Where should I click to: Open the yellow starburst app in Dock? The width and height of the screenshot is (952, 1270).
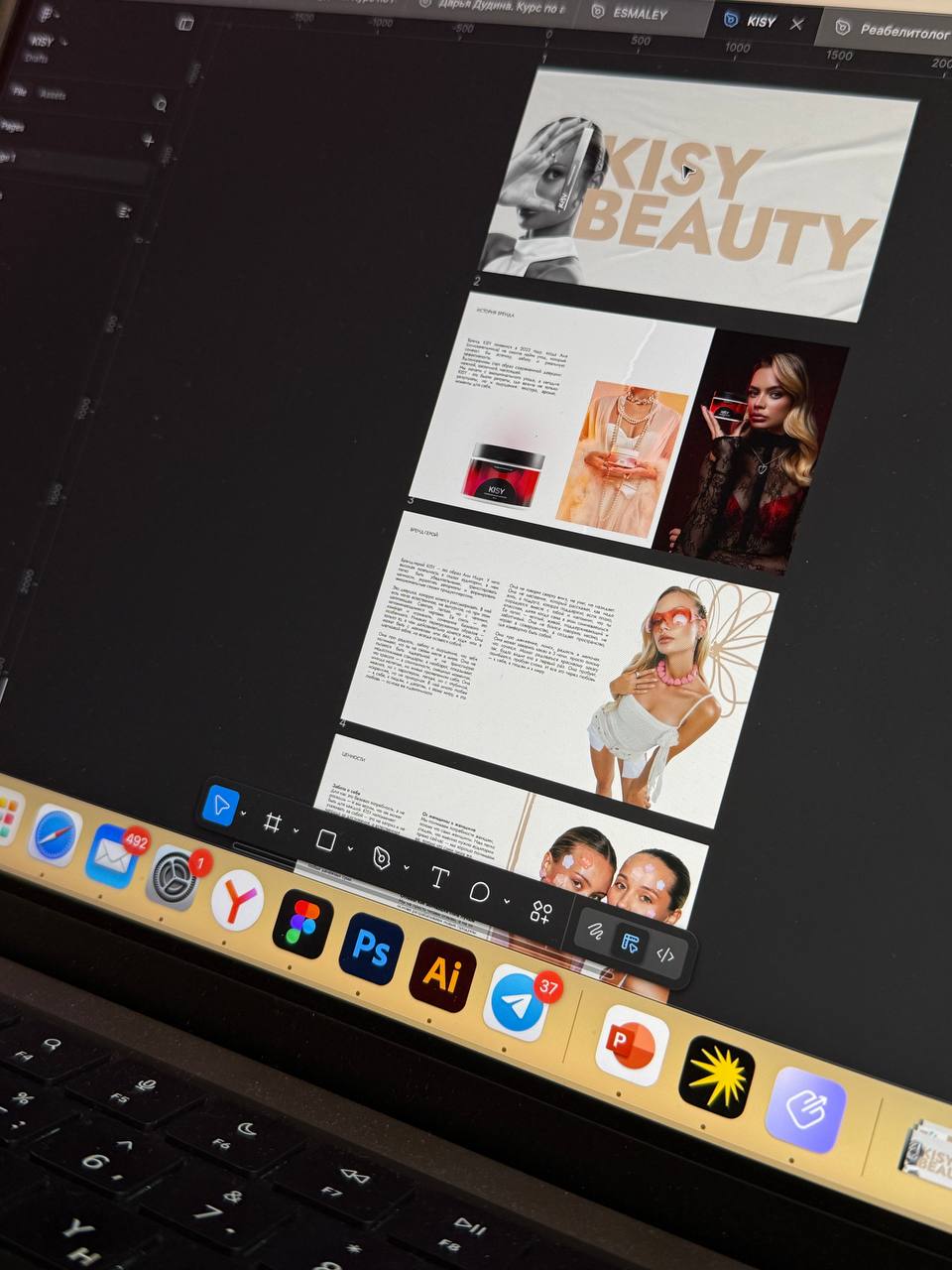pyautogui.click(x=716, y=1077)
